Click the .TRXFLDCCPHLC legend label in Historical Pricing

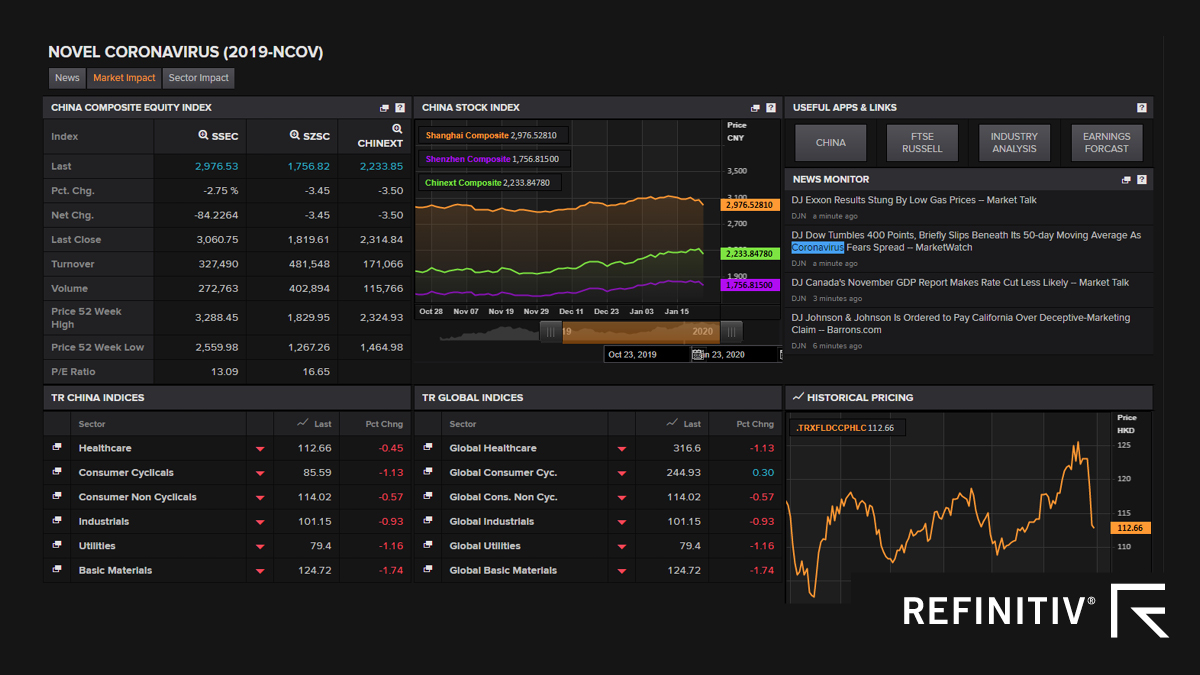pyautogui.click(x=848, y=428)
